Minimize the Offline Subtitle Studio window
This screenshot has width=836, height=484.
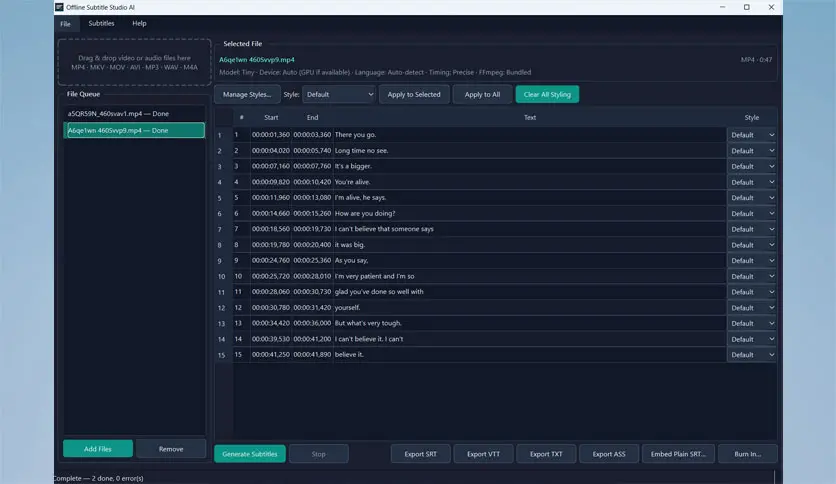point(722,7)
